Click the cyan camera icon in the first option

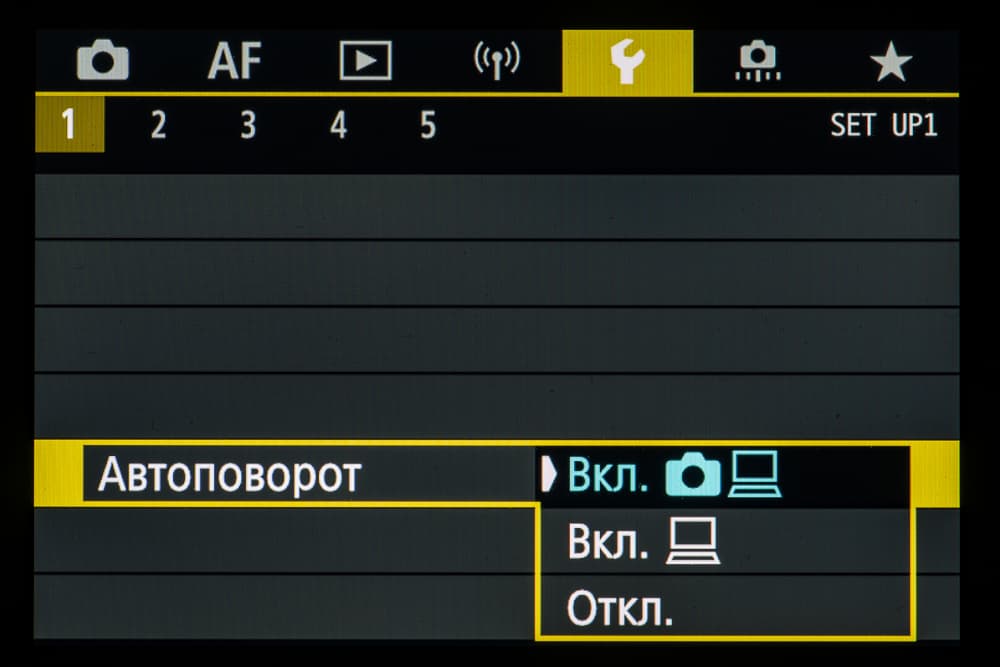pos(693,477)
